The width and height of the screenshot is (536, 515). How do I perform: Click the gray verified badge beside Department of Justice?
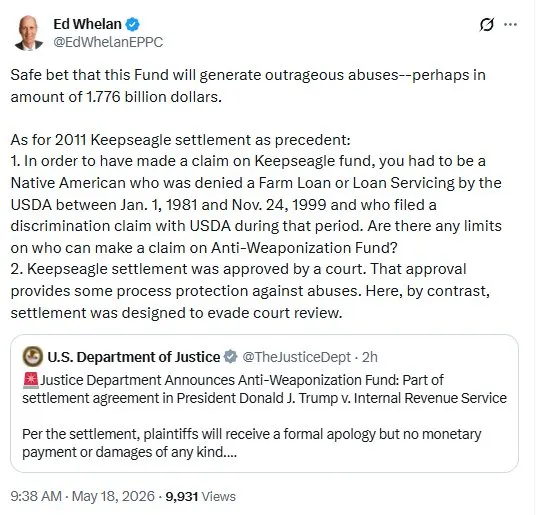pyautogui.click(x=230, y=356)
